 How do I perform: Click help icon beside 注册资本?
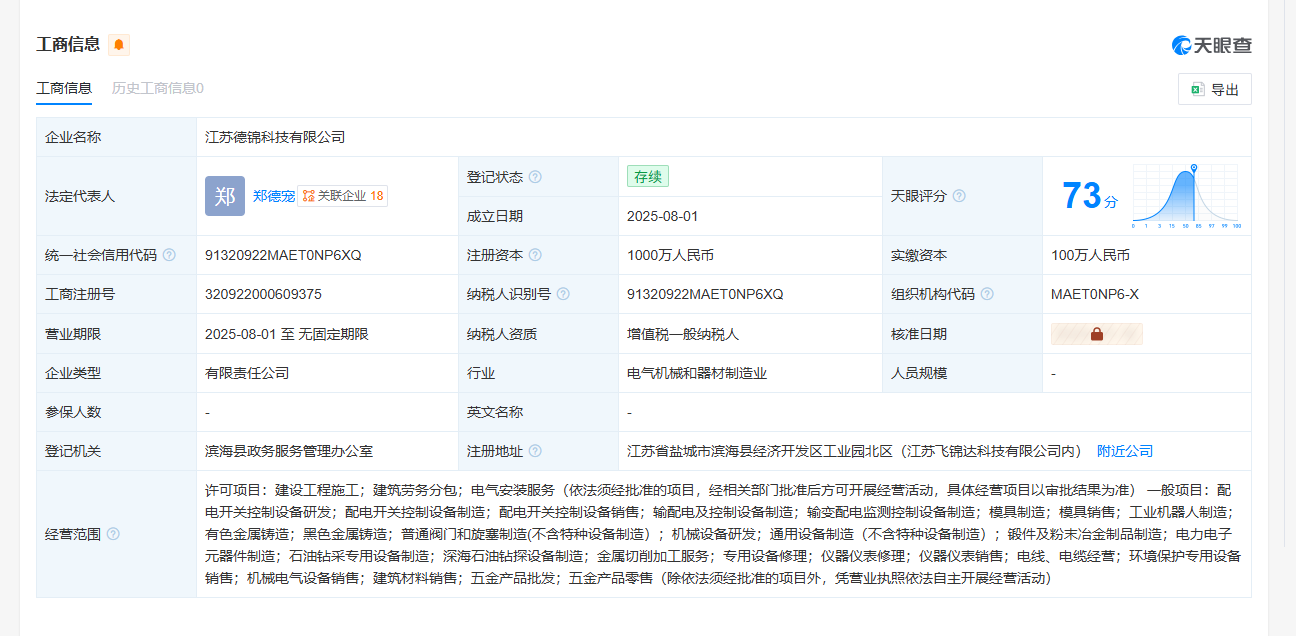(x=535, y=255)
